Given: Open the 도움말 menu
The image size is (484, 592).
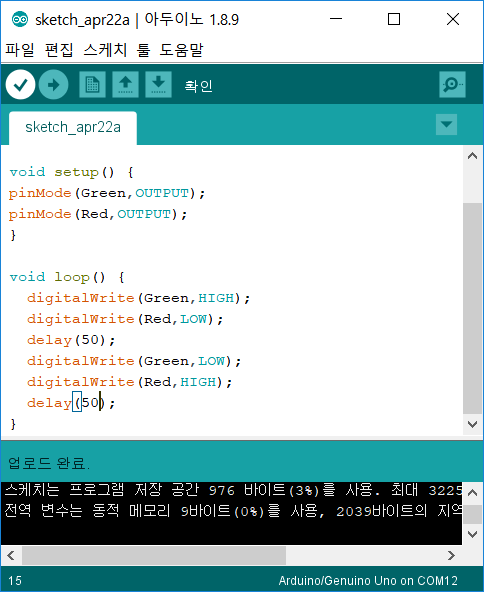Looking at the screenshot, I should 182,50.
